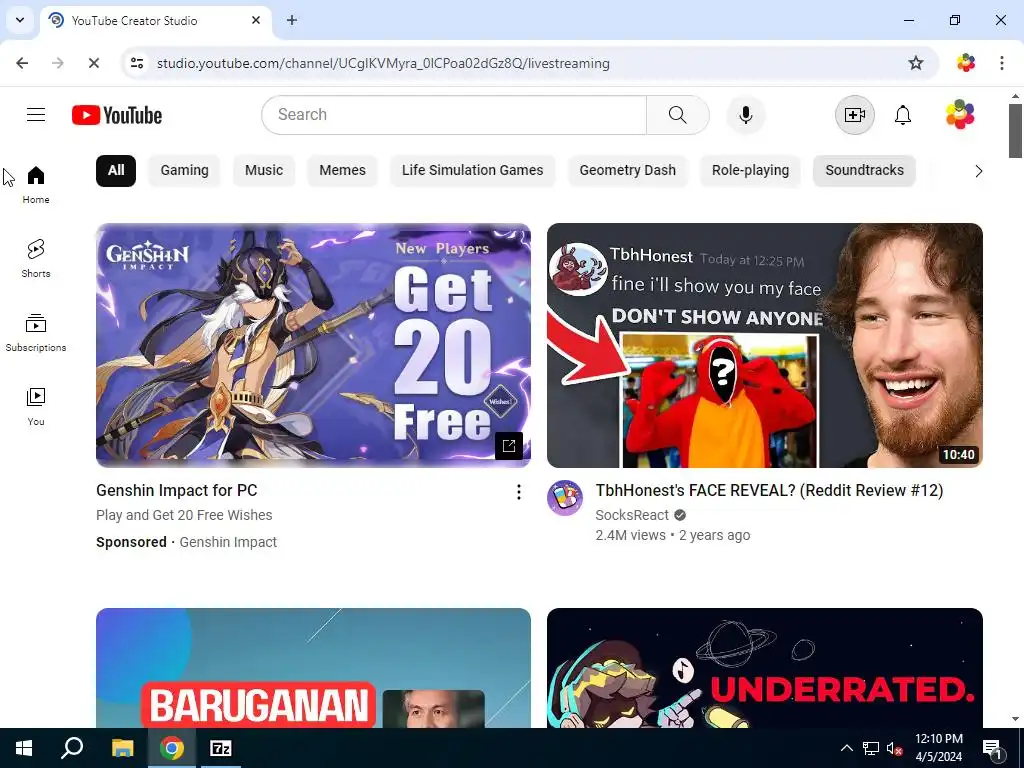Click the browser forward arrow

(x=57, y=63)
